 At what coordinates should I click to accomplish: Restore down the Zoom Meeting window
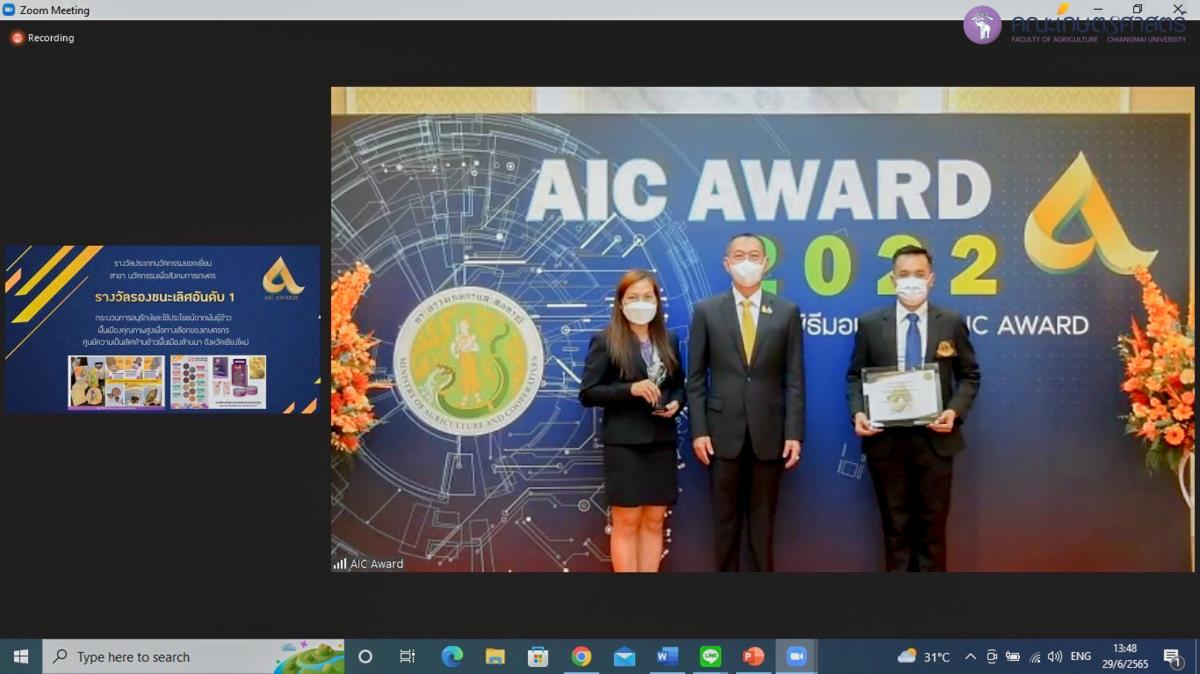pos(1137,10)
